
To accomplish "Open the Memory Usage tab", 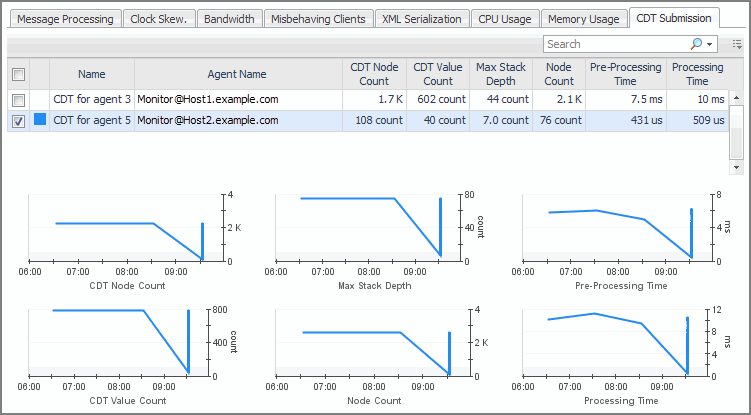I will click(x=584, y=19).
